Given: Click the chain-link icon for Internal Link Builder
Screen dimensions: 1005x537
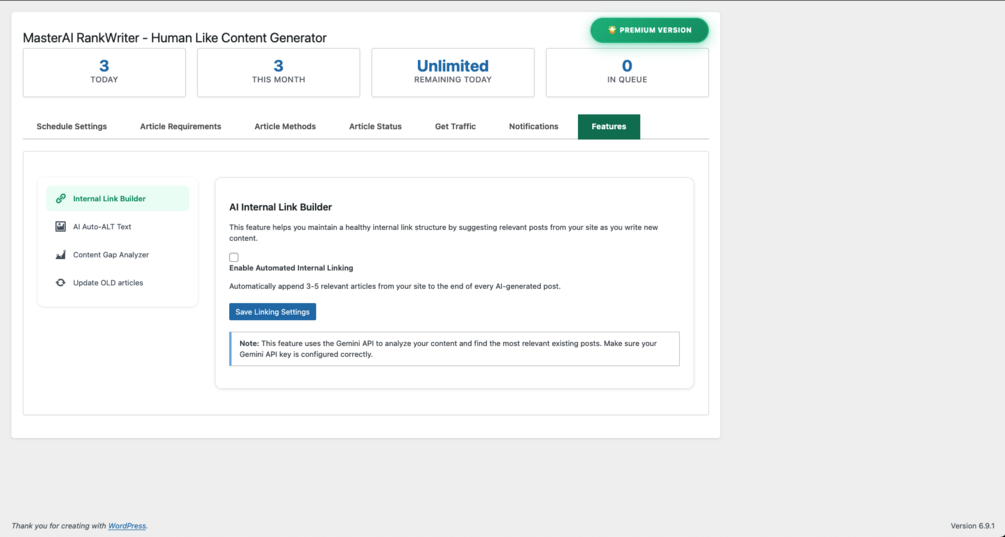Looking at the screenshot, I should coord(61,199).
